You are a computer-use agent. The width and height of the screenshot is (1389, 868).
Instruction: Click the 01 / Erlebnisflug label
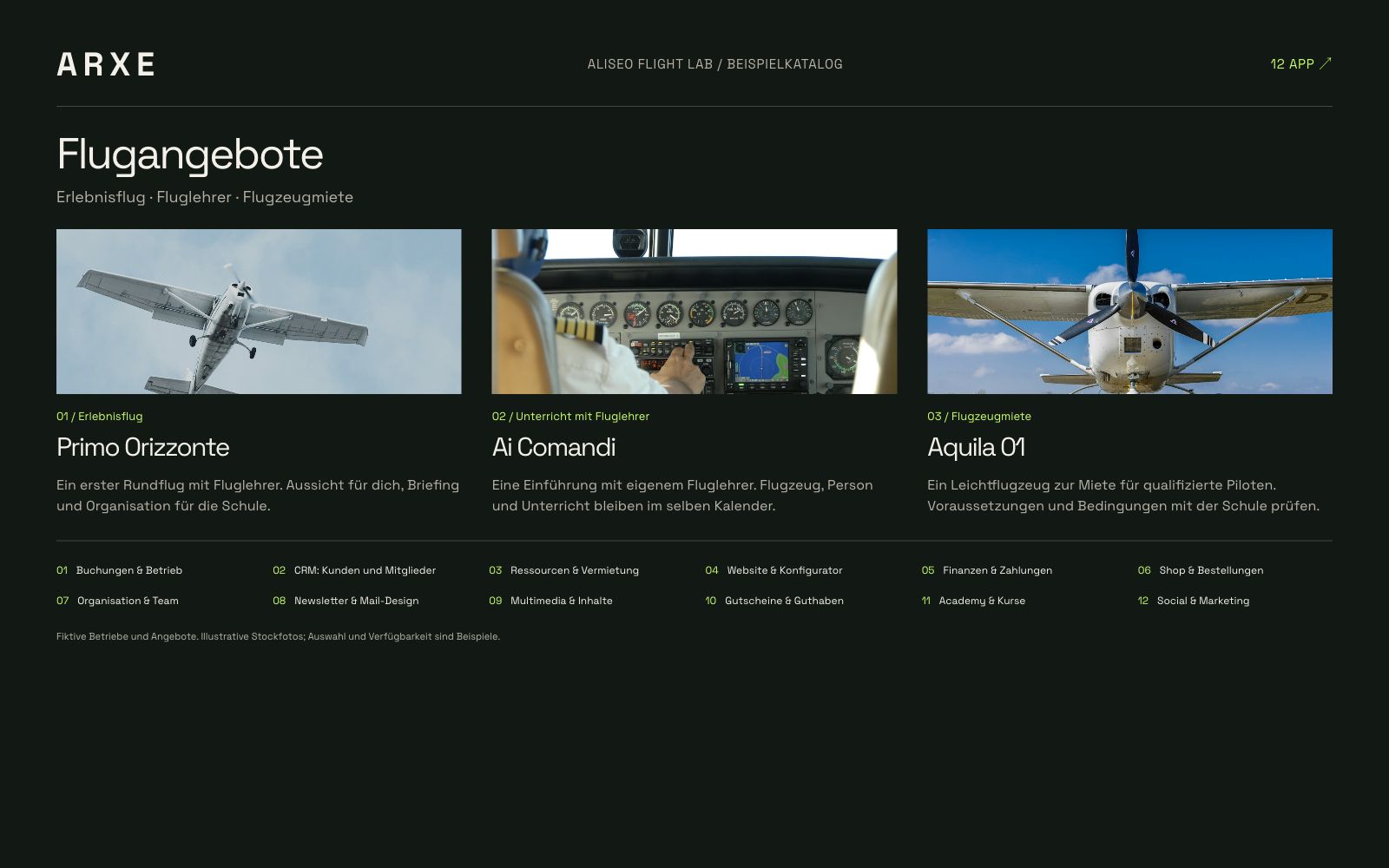pyautogui.click(x=100, y=417)
